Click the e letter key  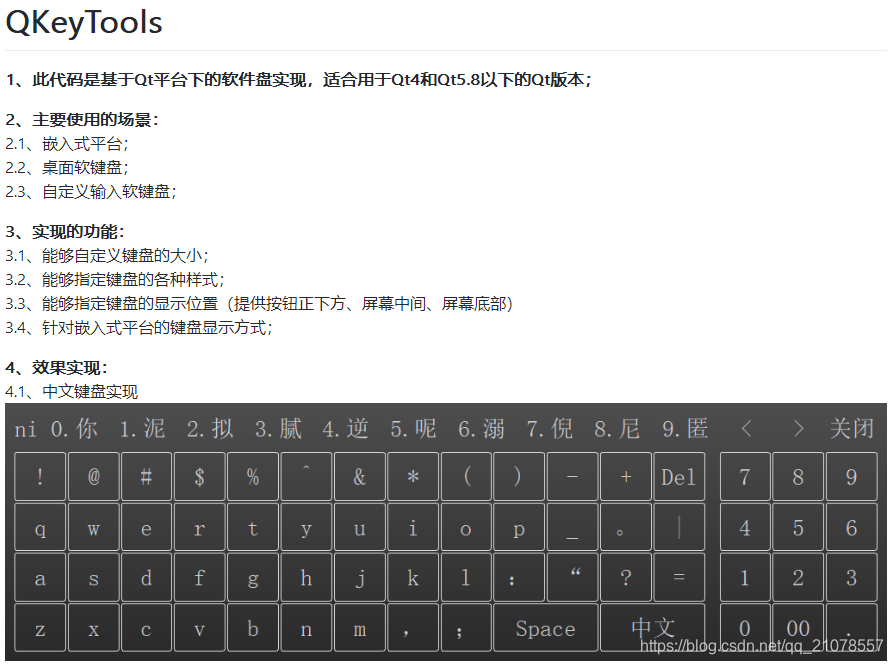click(x=147, y=527)
